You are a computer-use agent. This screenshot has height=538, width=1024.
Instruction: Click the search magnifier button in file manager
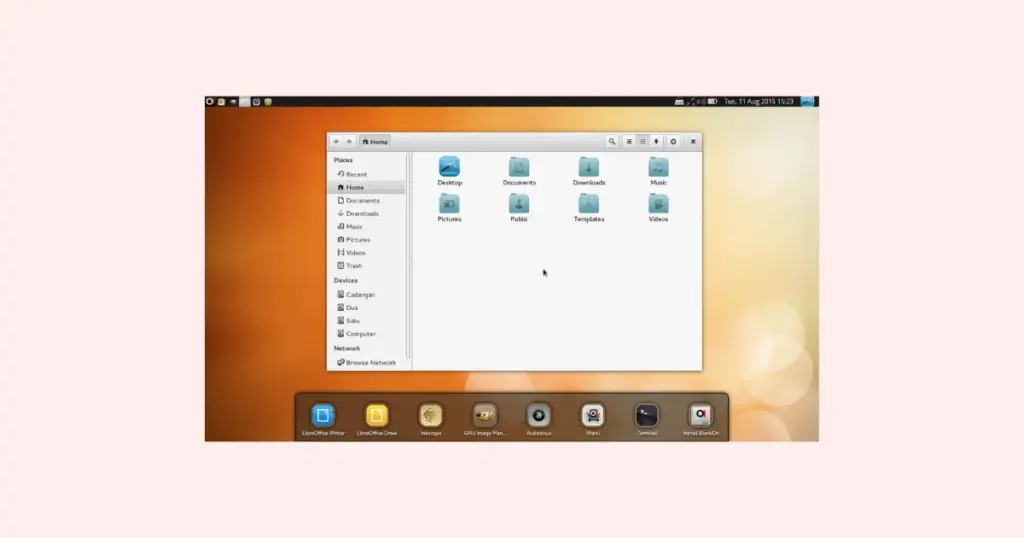[612, 142]
